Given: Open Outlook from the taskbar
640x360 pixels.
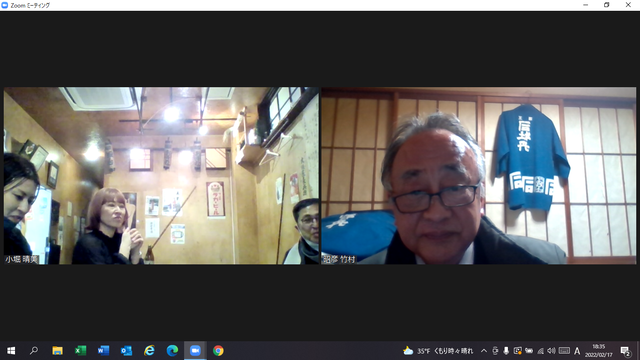Looking at the screenshot, I should click(x=126, y=351).
